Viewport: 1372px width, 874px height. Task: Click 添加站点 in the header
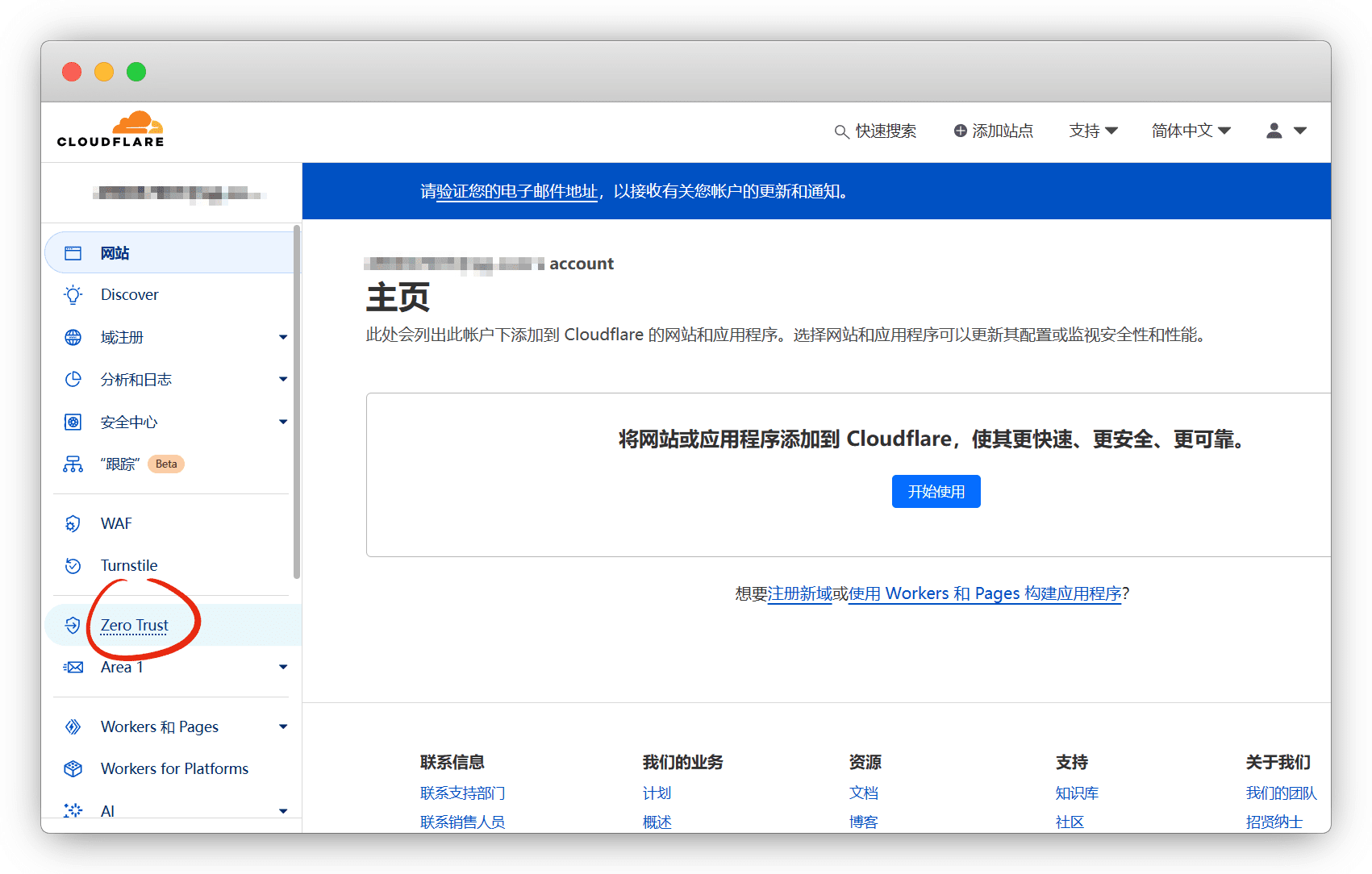(993, 131)
